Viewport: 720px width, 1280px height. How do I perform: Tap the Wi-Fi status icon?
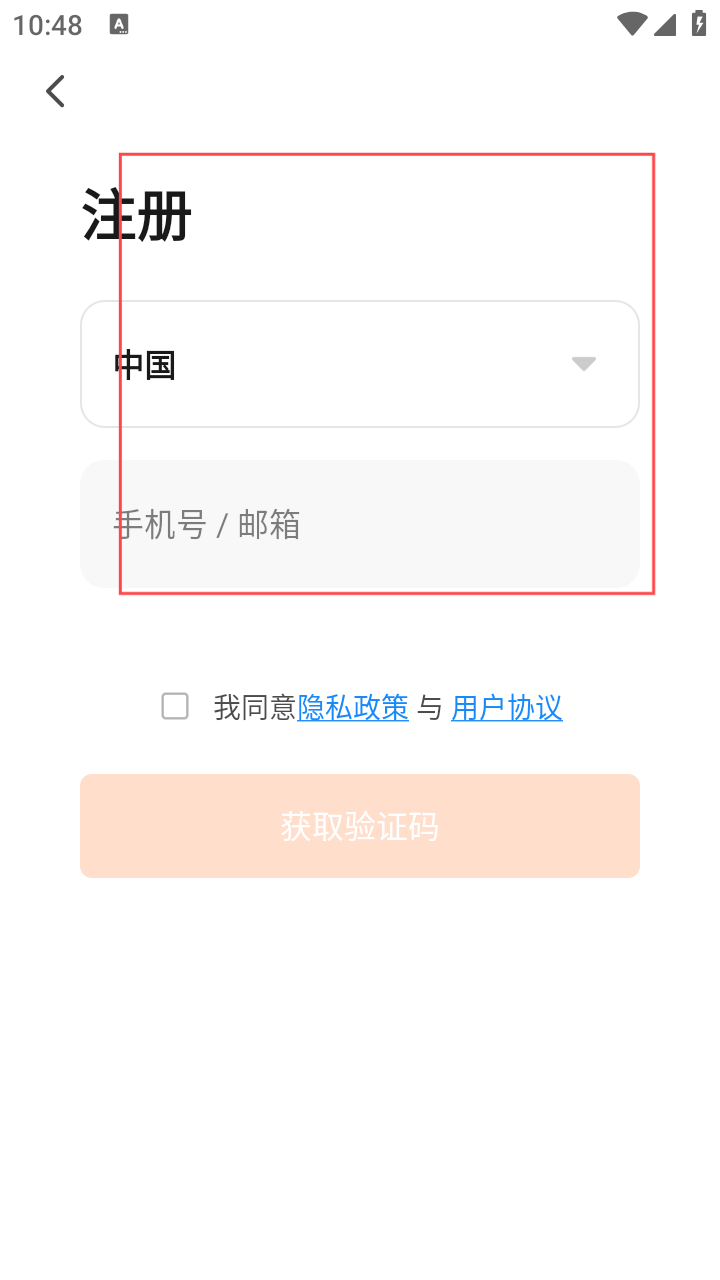631,24
